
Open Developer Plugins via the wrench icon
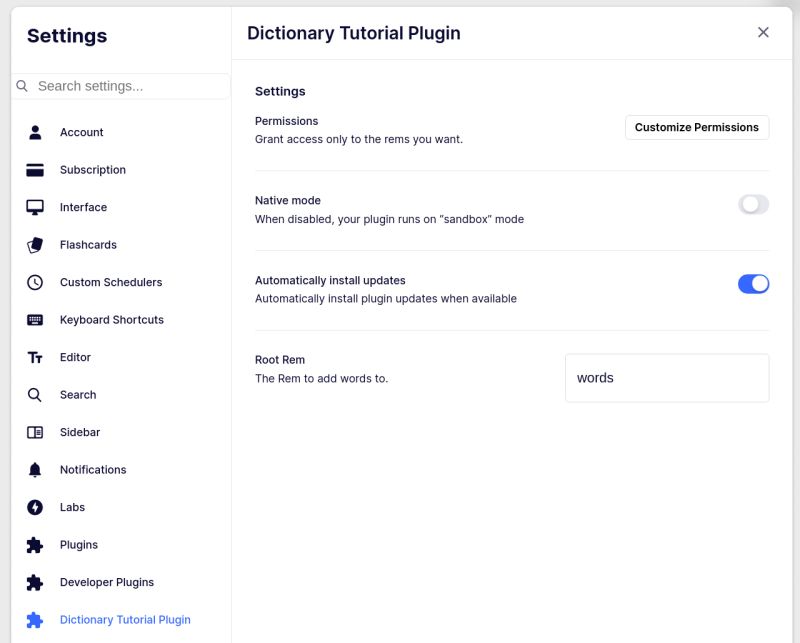pos(36,582)
